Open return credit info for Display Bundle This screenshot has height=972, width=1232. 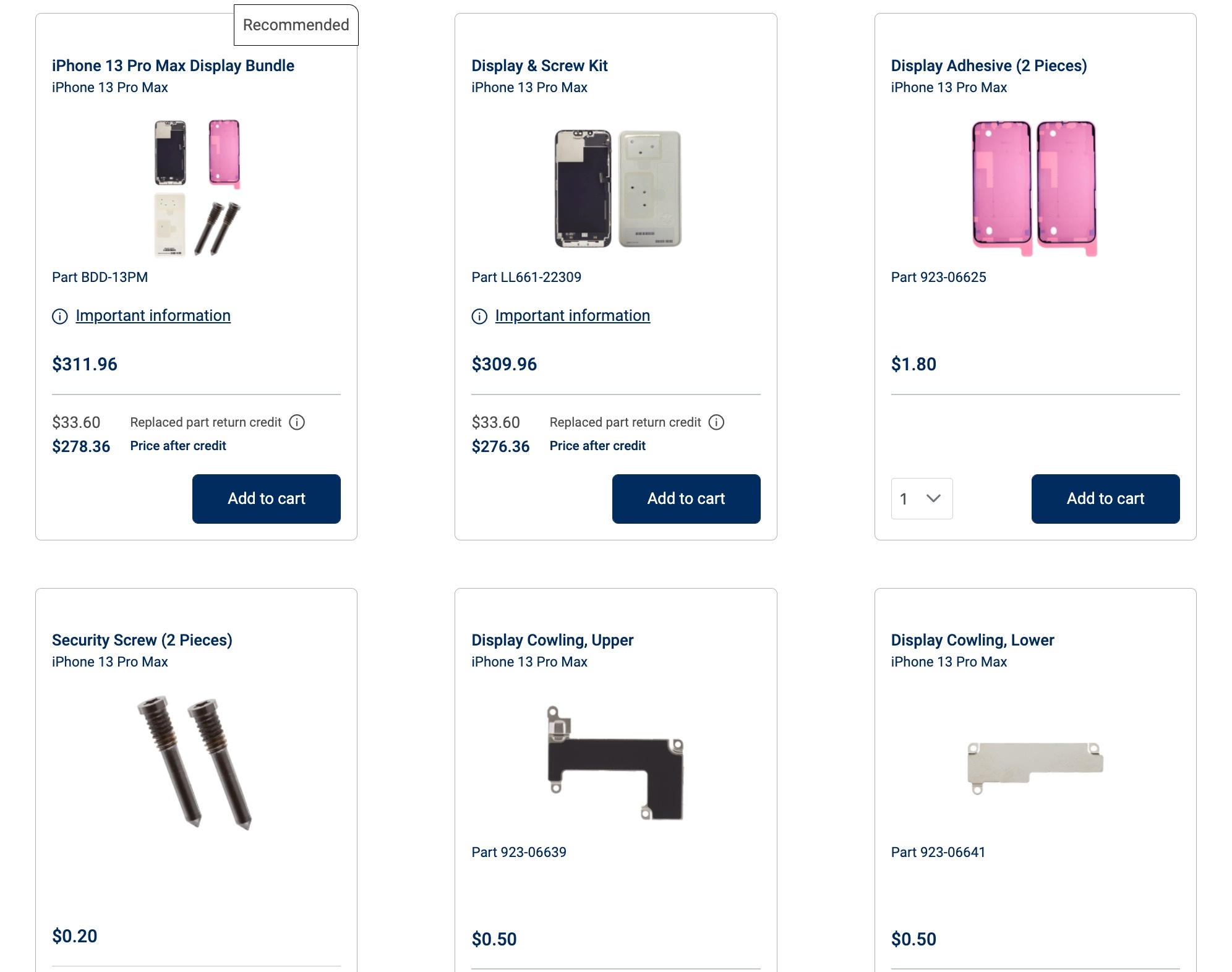(x=297, y=422)
